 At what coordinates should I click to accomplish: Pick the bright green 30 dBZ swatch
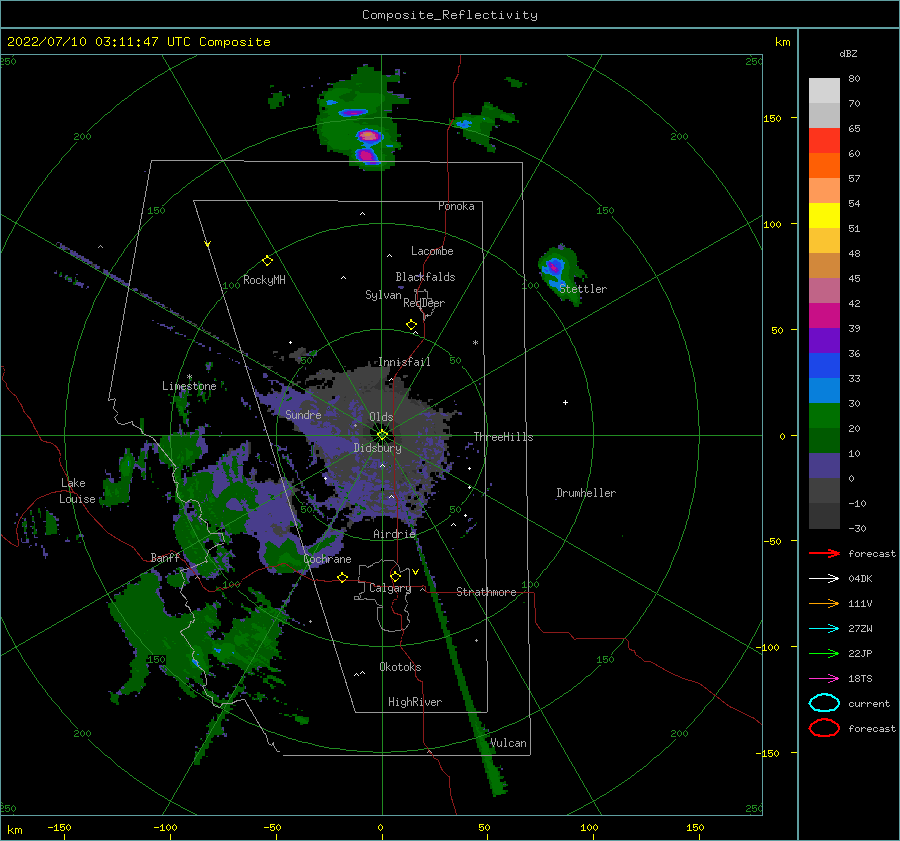(824, 415)
